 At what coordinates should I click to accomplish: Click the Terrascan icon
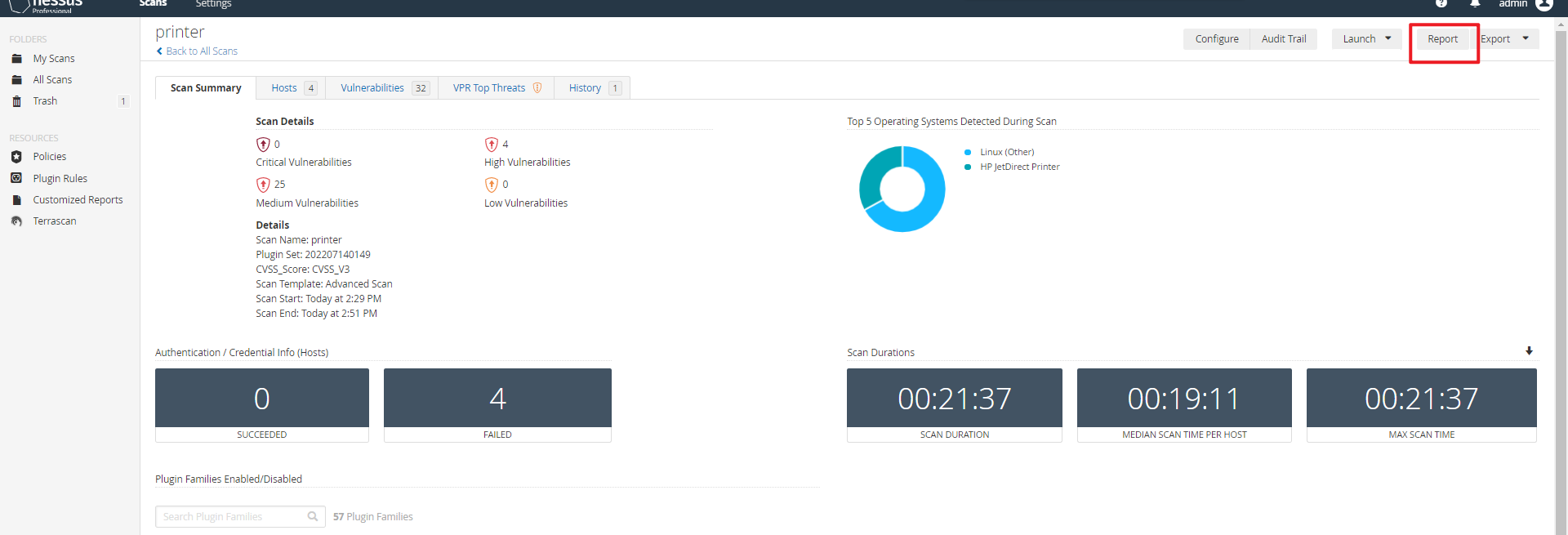(x=16, y=221)
